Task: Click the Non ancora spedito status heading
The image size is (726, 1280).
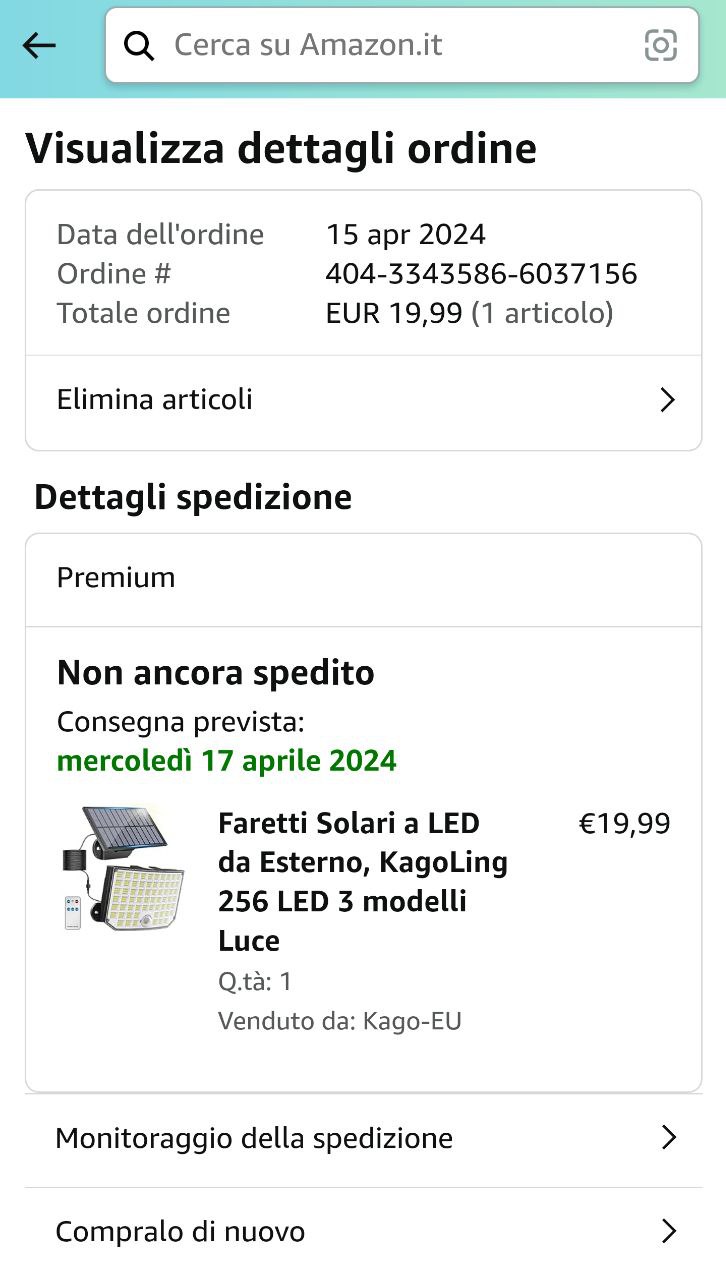Action: tap(216, 673)
